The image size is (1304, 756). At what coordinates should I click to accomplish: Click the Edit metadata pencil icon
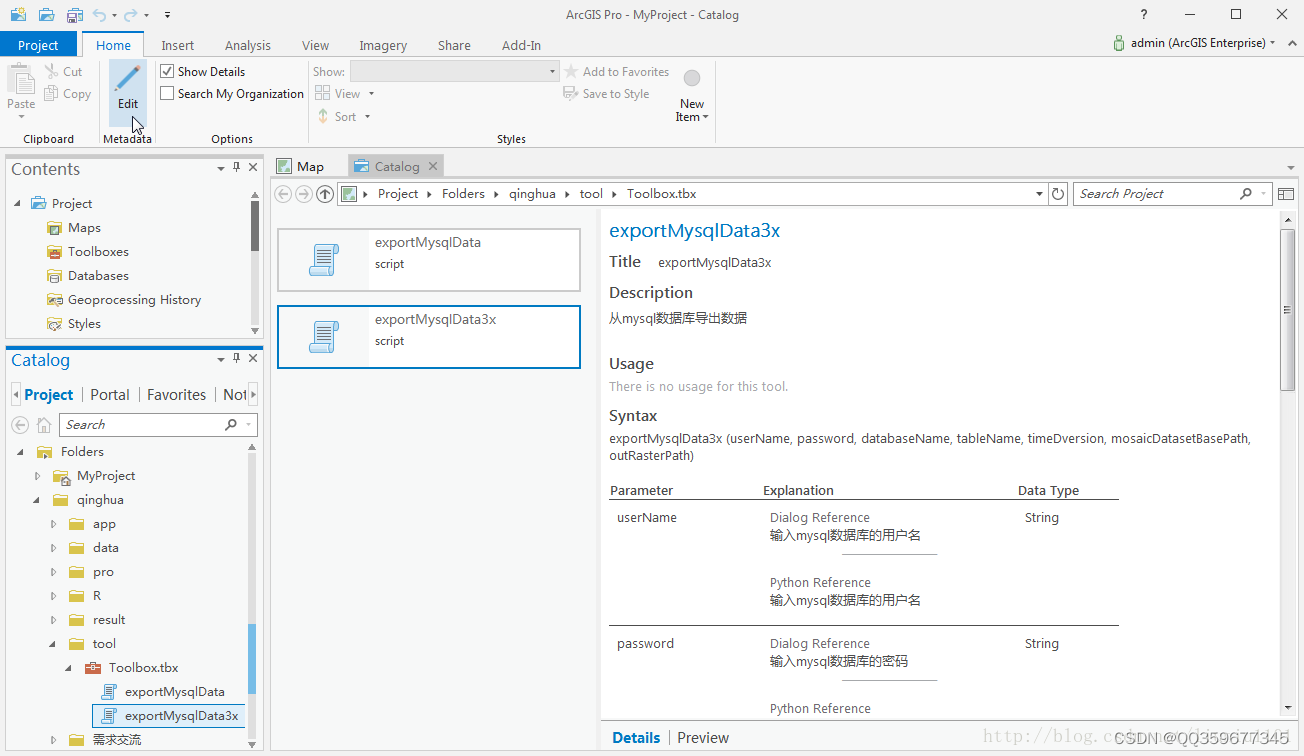pyautogui.click(x=128, y=80)
